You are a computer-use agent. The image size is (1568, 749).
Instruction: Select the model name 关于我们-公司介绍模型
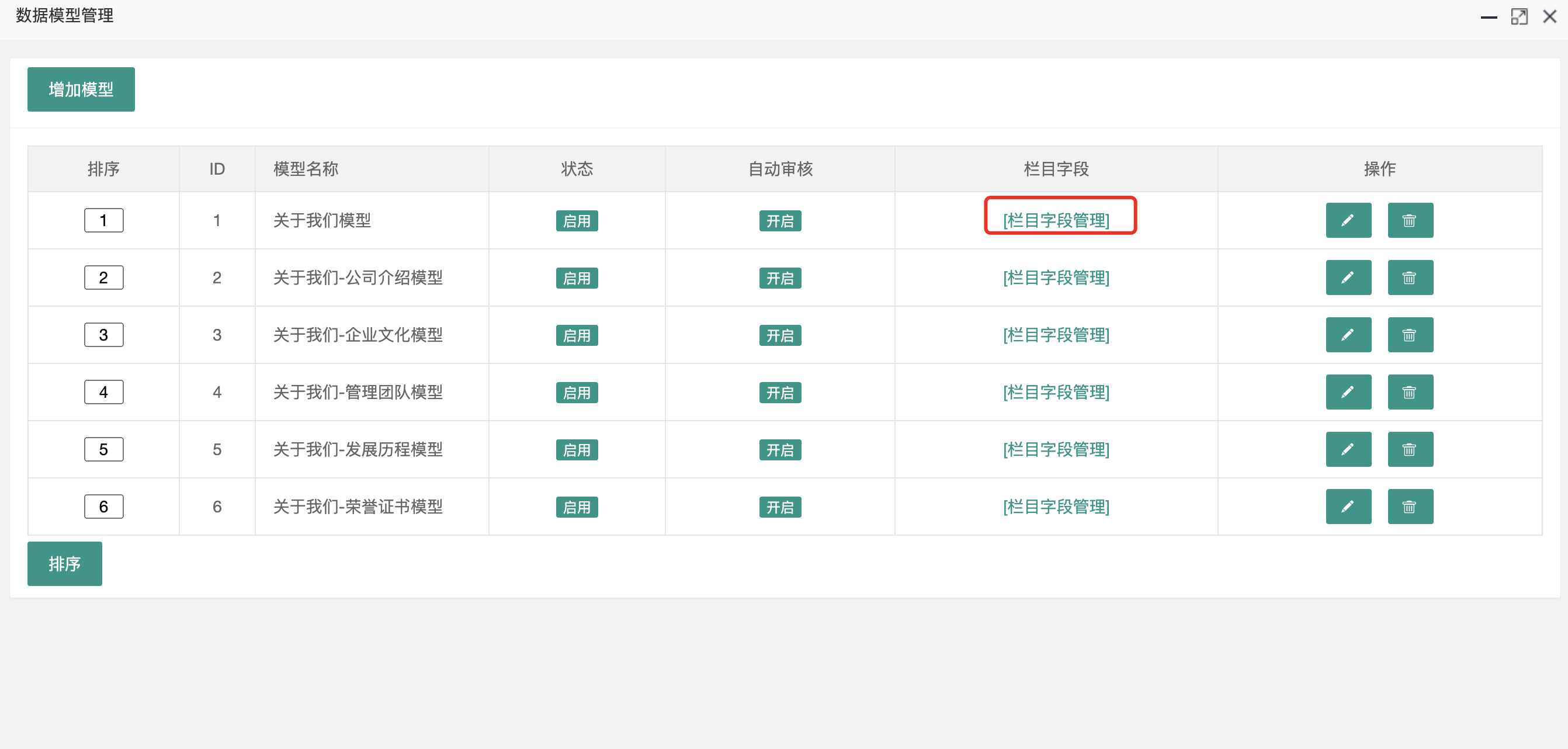coord(358,278)
